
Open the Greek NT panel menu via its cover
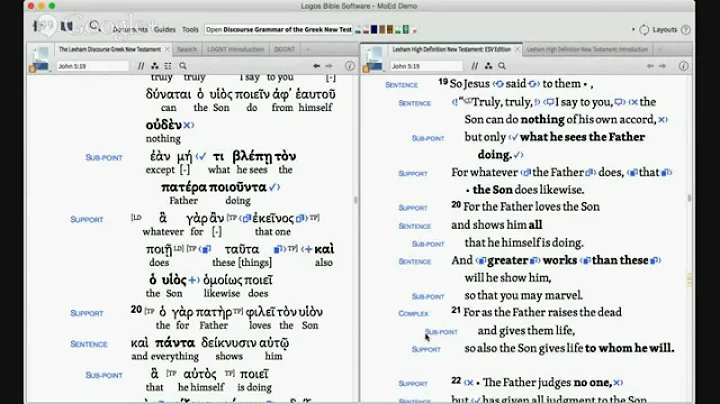(40, 59)
